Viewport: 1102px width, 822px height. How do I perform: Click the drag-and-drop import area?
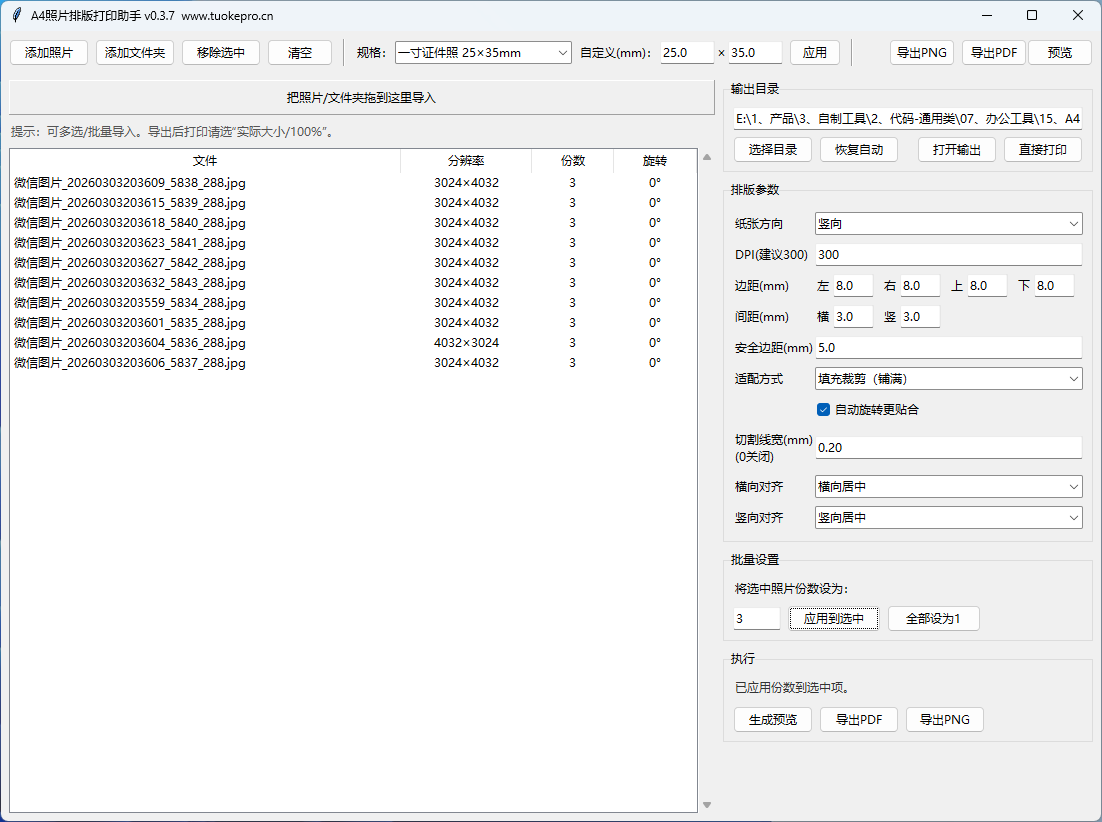click(361, 98)
